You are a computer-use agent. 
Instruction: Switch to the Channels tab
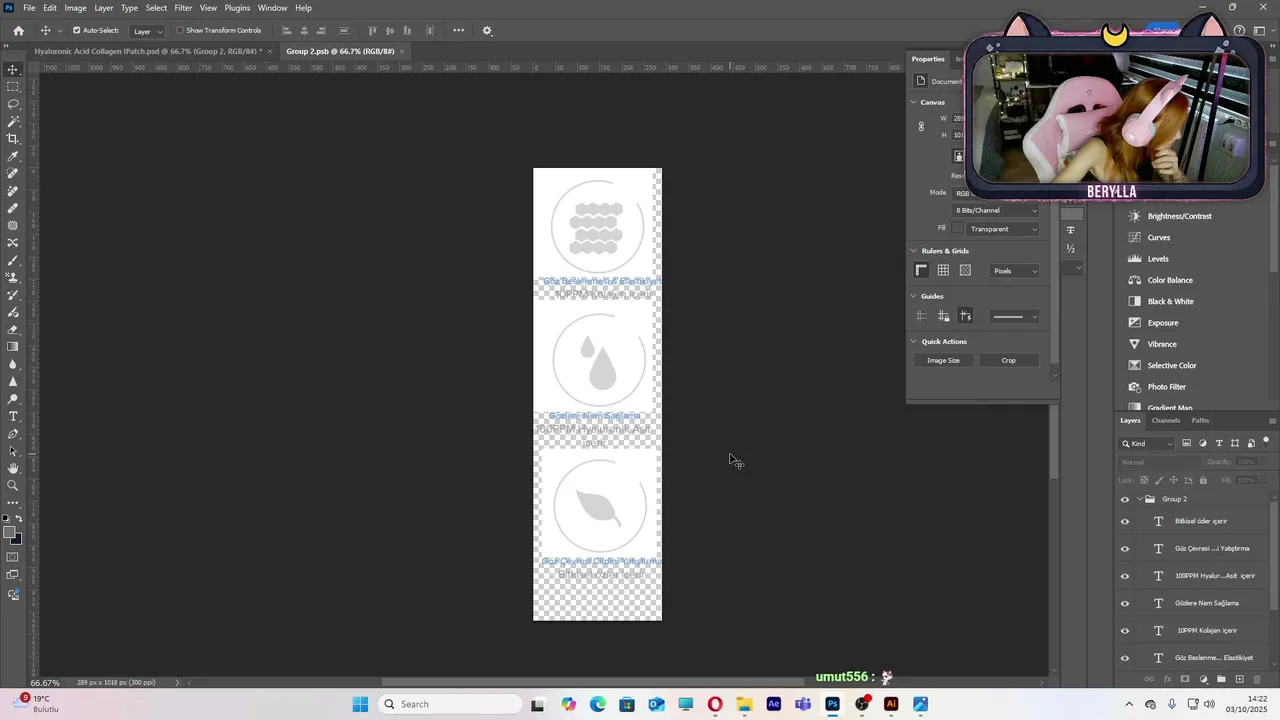[1166, 421]
